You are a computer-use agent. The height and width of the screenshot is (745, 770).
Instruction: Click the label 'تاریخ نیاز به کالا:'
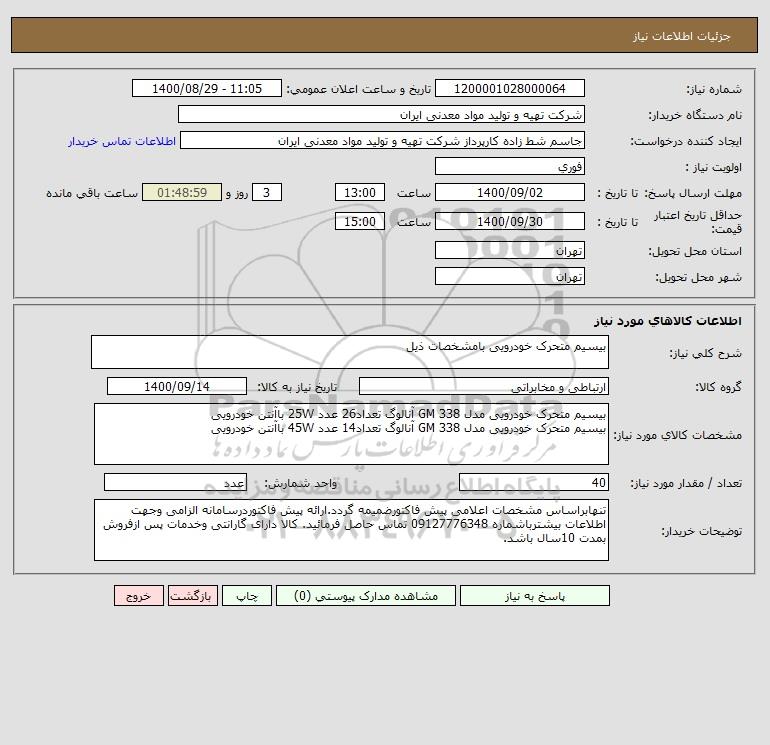pos(297,387)
